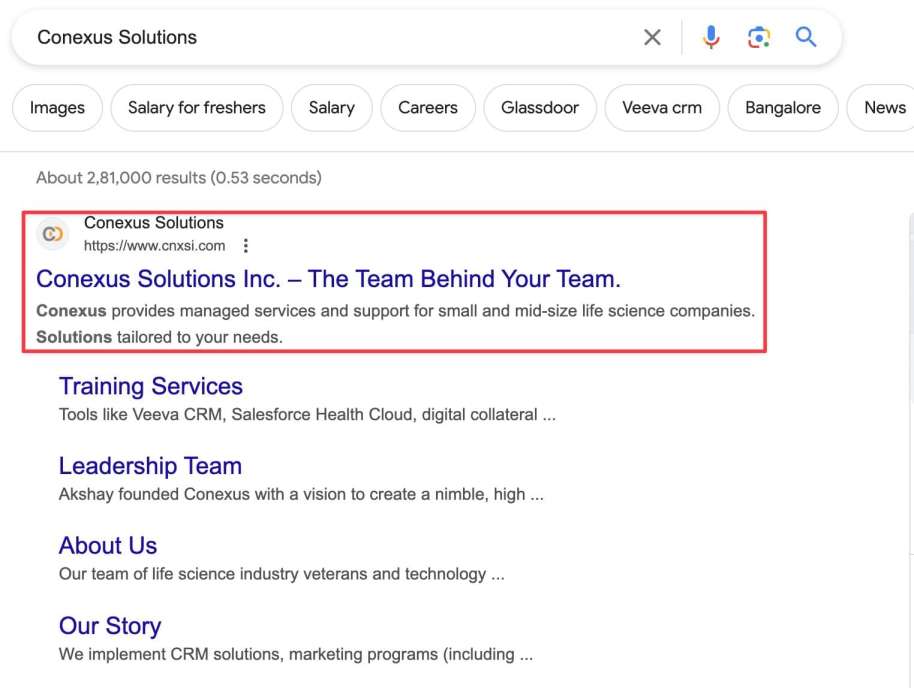Click the snippet "Akshay founded Conexus with a vision"
The height and width of the screenshot is (688, 914).
tap(301, 494)
